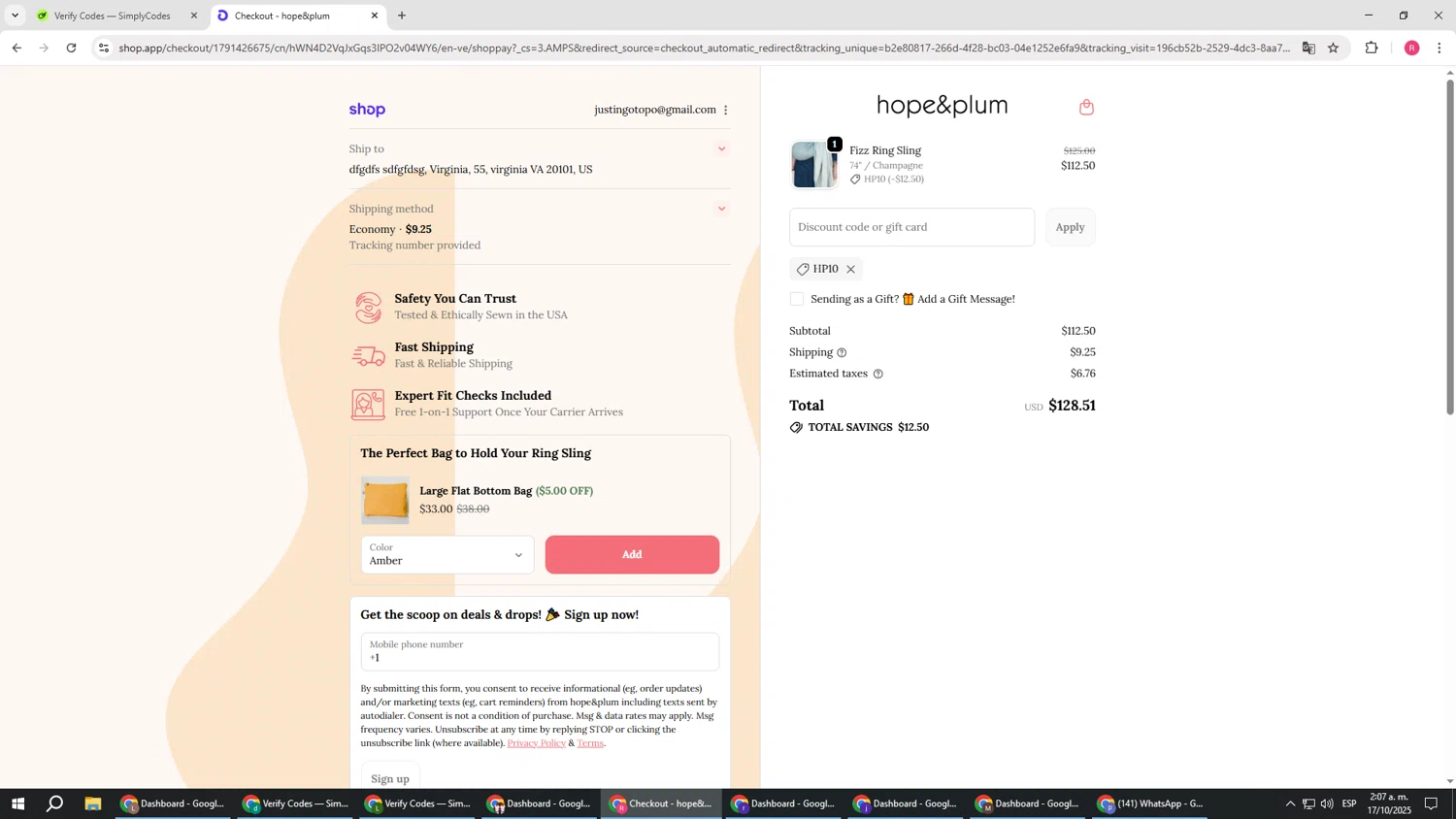Open the Chrome extensions puzzle icon
The height and width of the screenshot is (819, 1456).
[x=1372, y=48]
